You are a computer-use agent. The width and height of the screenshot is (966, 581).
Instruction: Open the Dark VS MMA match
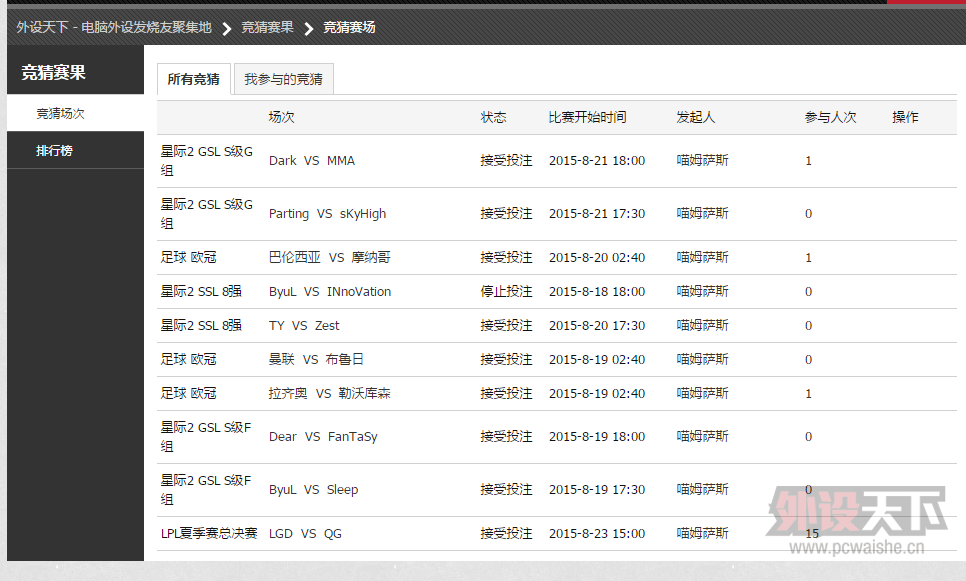tap(311, 161)
